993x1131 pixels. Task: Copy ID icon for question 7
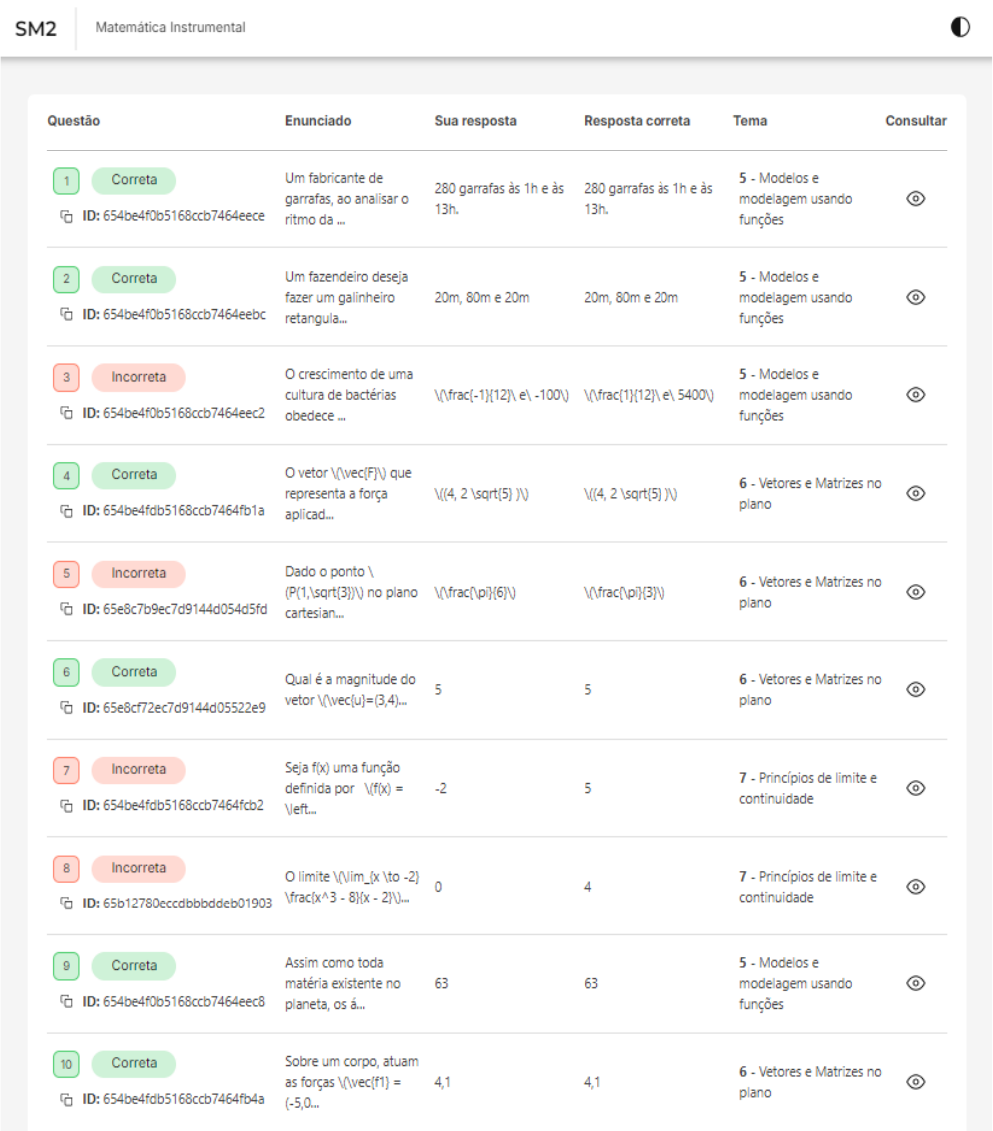67,805
